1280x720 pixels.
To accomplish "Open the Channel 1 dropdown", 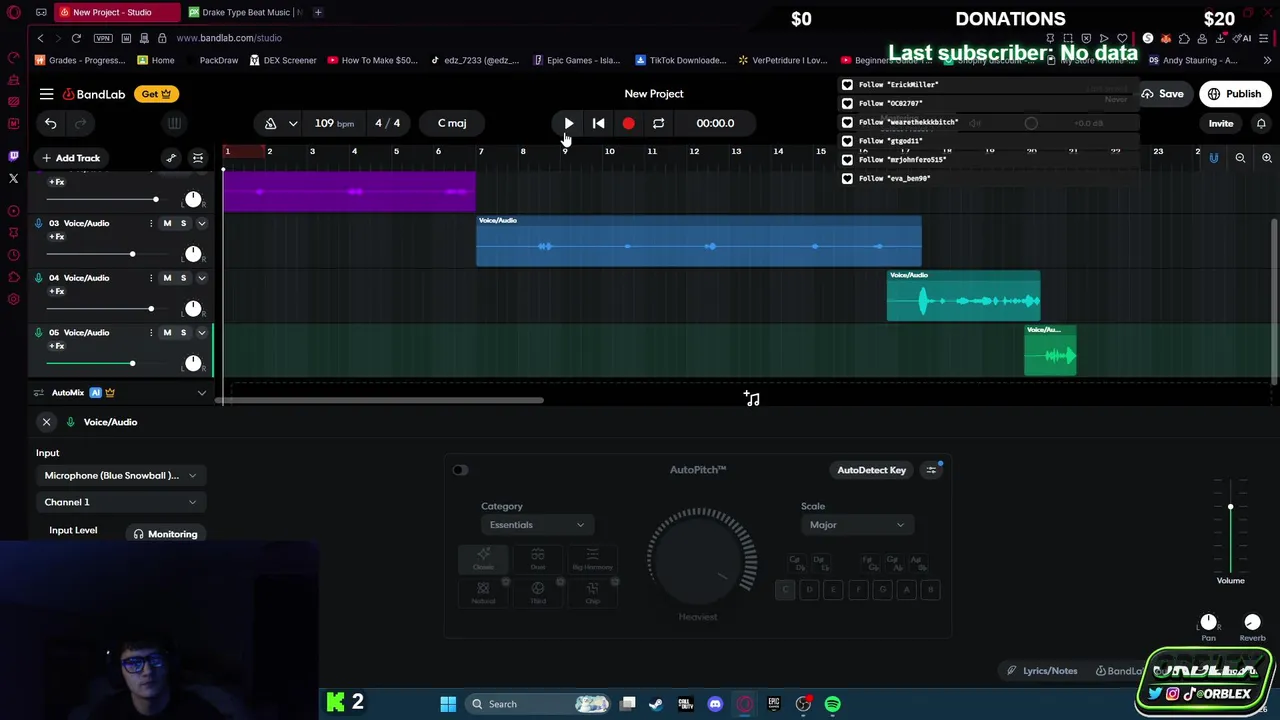I will tap(120, 502).
